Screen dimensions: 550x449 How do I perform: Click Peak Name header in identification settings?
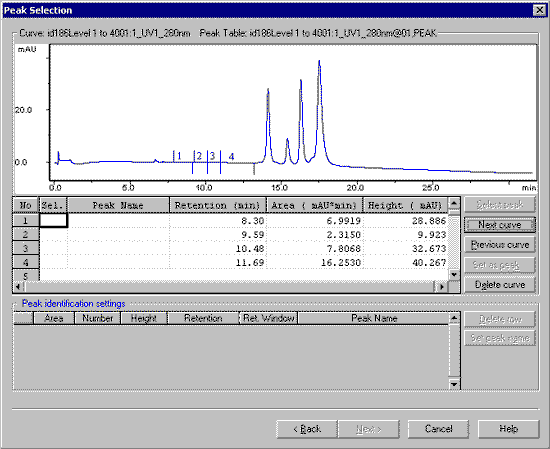tap(374, 318)
